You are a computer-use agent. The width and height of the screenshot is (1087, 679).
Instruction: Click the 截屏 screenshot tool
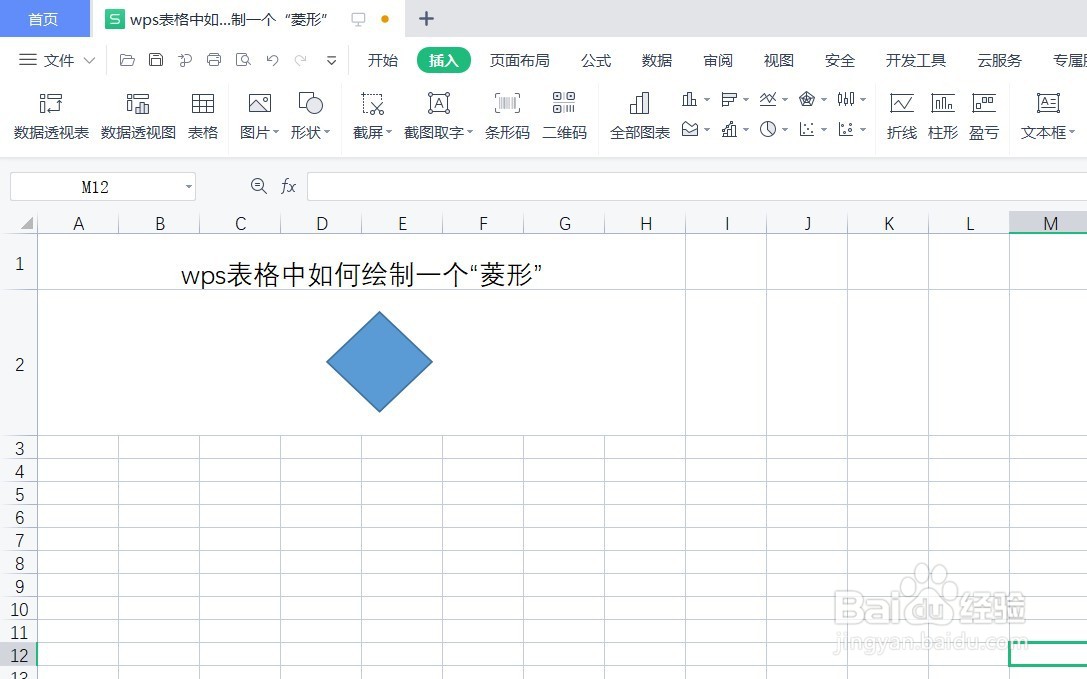(x=372, y=117)
